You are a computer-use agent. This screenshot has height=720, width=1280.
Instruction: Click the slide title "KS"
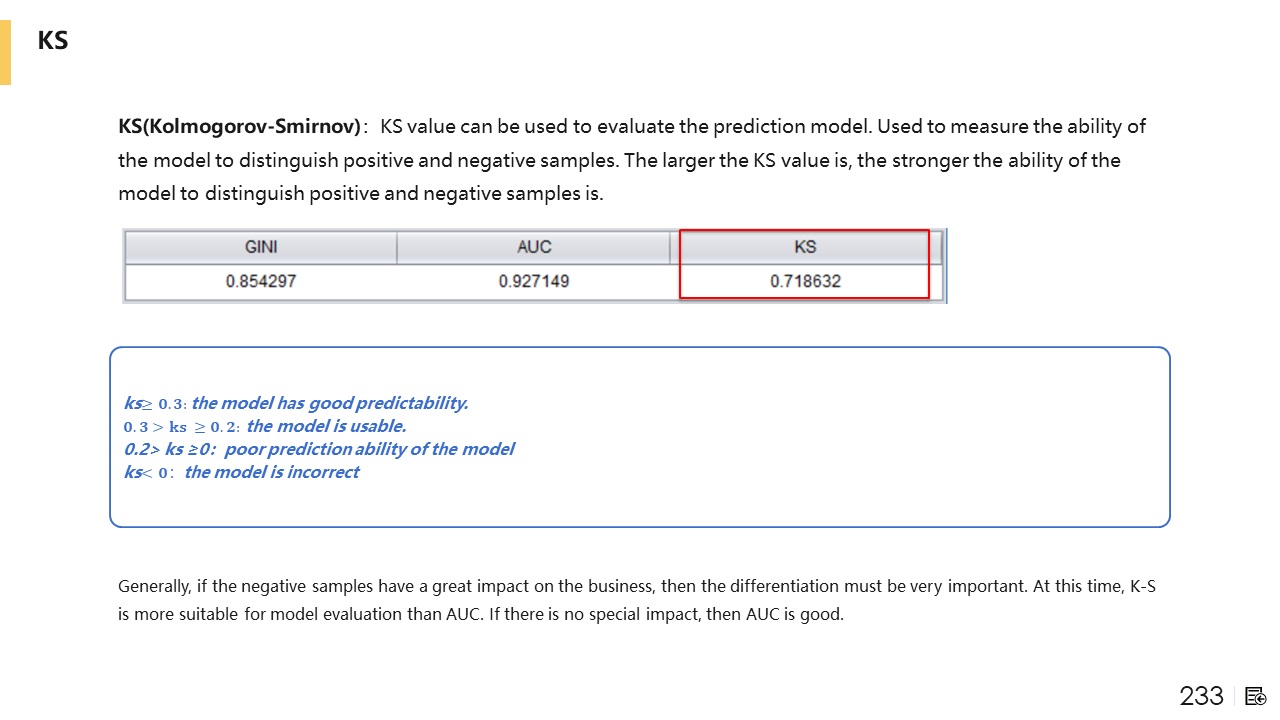coord(53,41)
